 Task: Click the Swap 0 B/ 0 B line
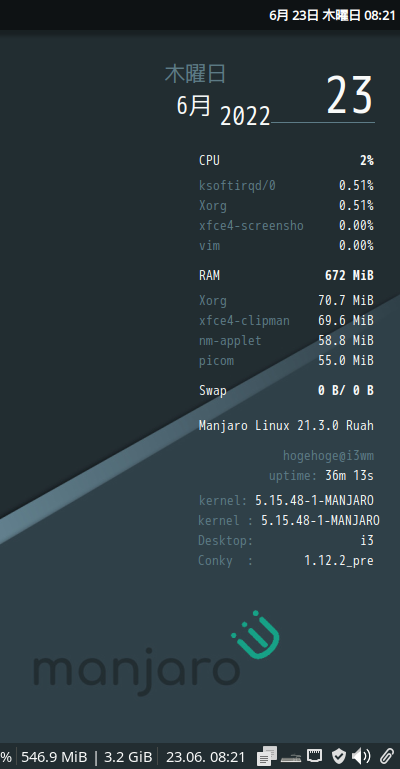click(x=286, y=391)
